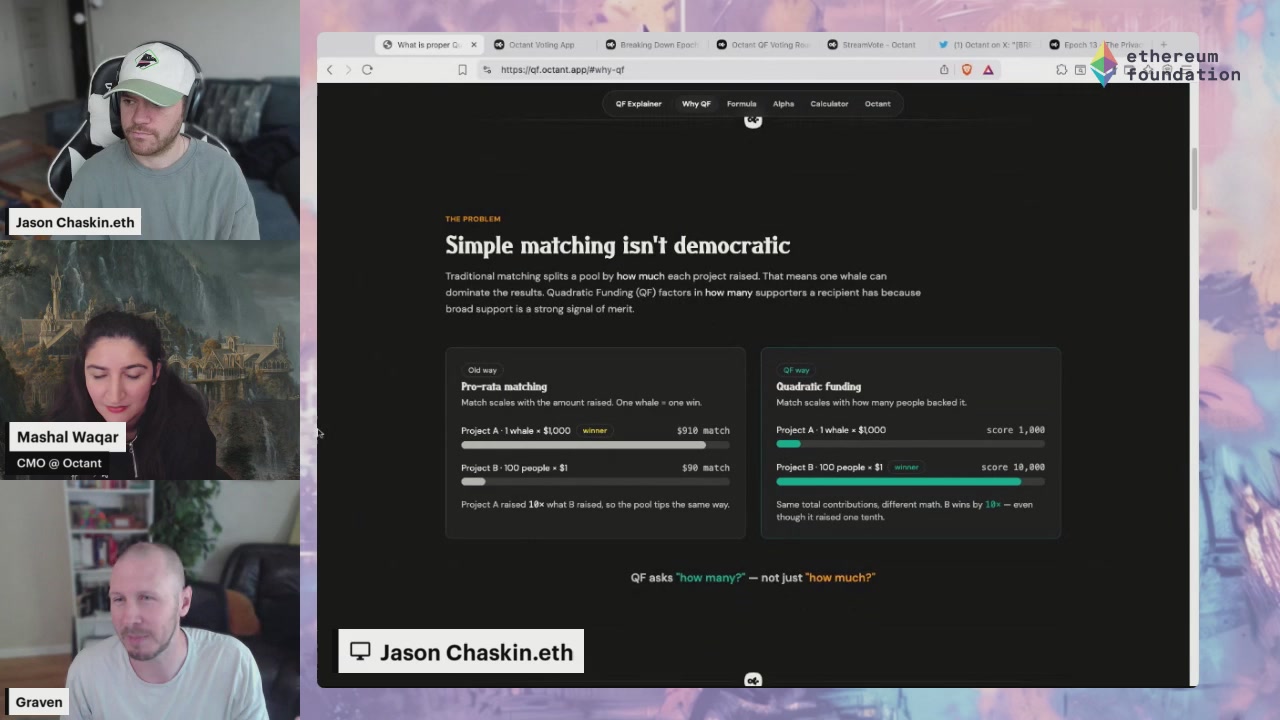Click the QF Explainer nav link

click(x=638, y=104)
